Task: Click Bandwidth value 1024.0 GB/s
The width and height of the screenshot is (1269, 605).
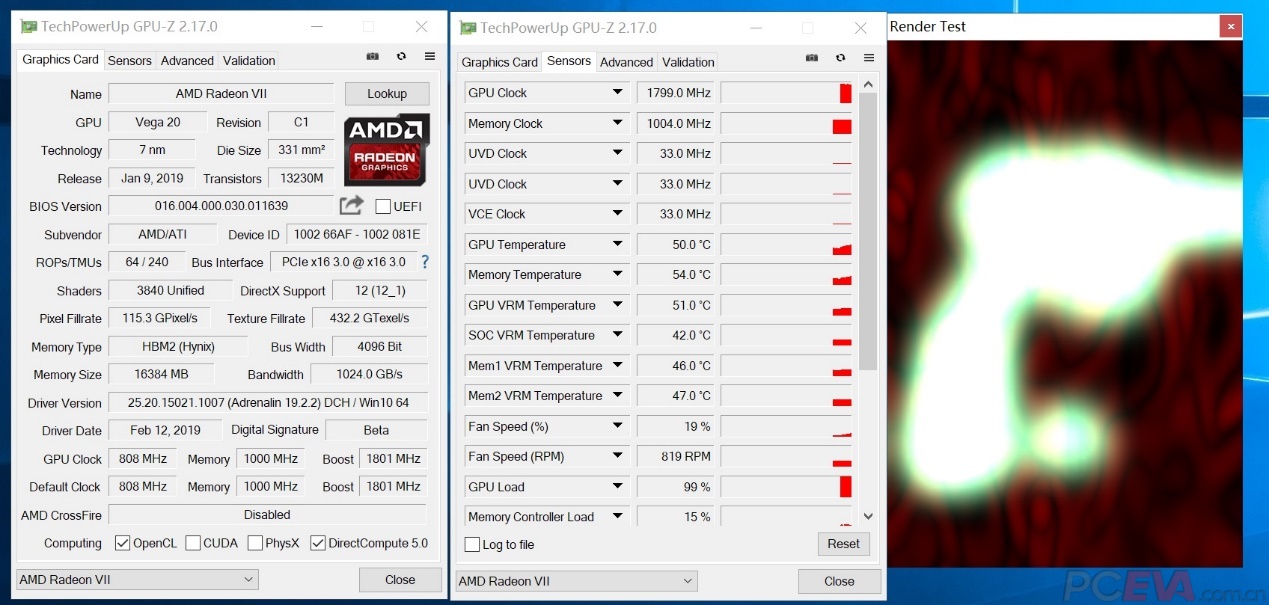Action: point(369,374)
